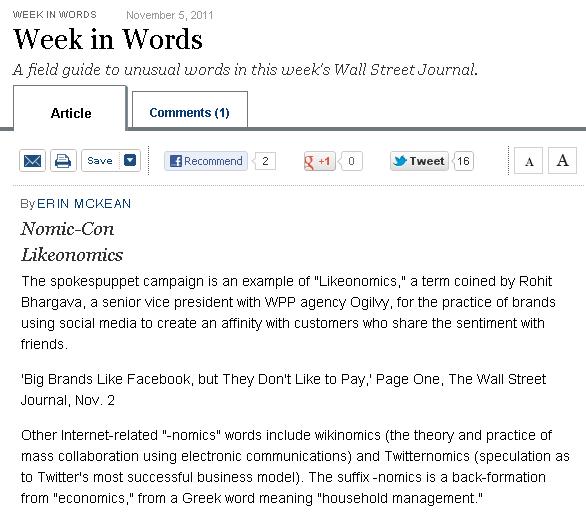The height and width of the screenshot is (521, 586).
Task: Select the larger font size A
Action: (562, 160)
